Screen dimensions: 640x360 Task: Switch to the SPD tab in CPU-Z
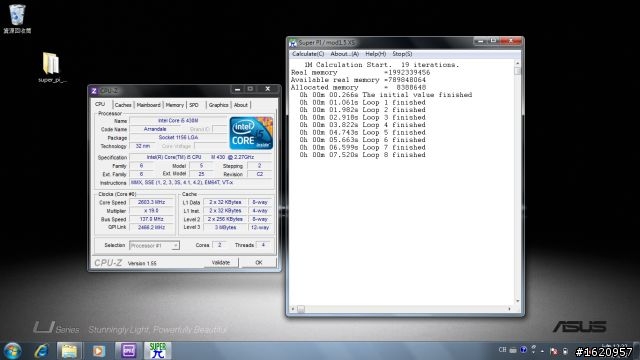[194, 105]
